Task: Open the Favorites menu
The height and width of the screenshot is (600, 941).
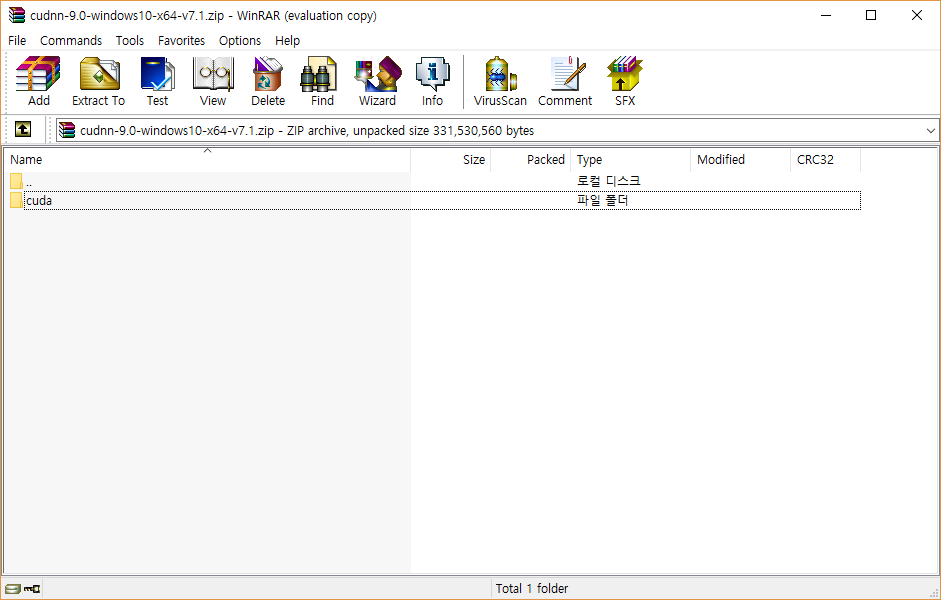Action: click(x=181, y=41)
